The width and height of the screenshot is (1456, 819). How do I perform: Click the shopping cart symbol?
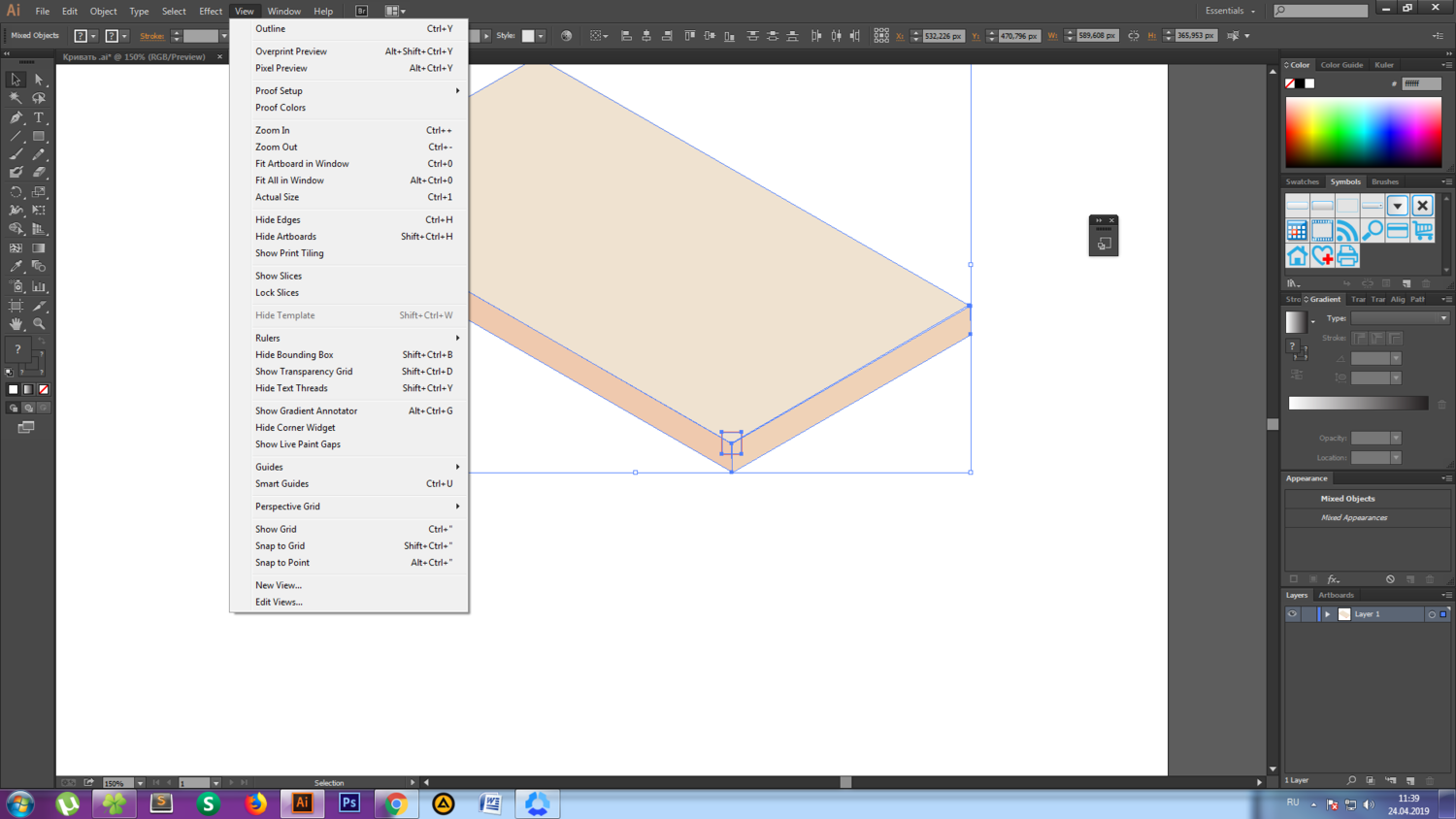1422,231
